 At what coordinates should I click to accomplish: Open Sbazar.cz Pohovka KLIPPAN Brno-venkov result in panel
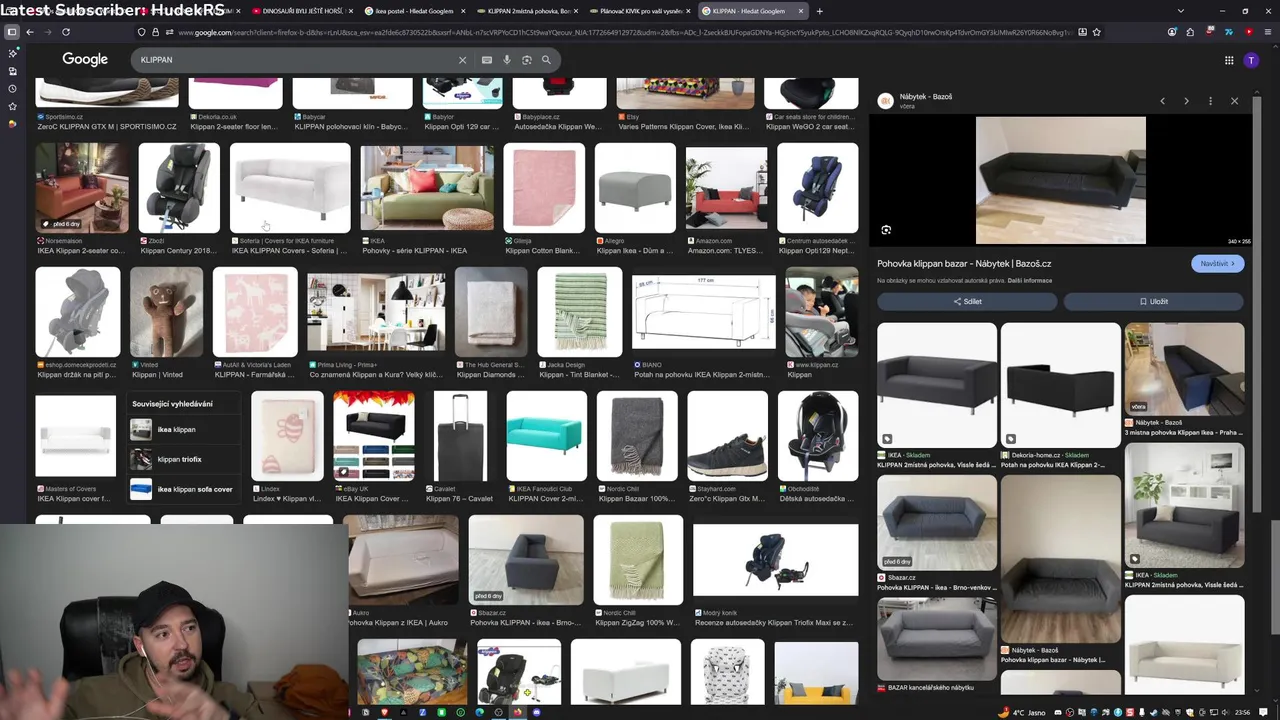pos(936,522)
